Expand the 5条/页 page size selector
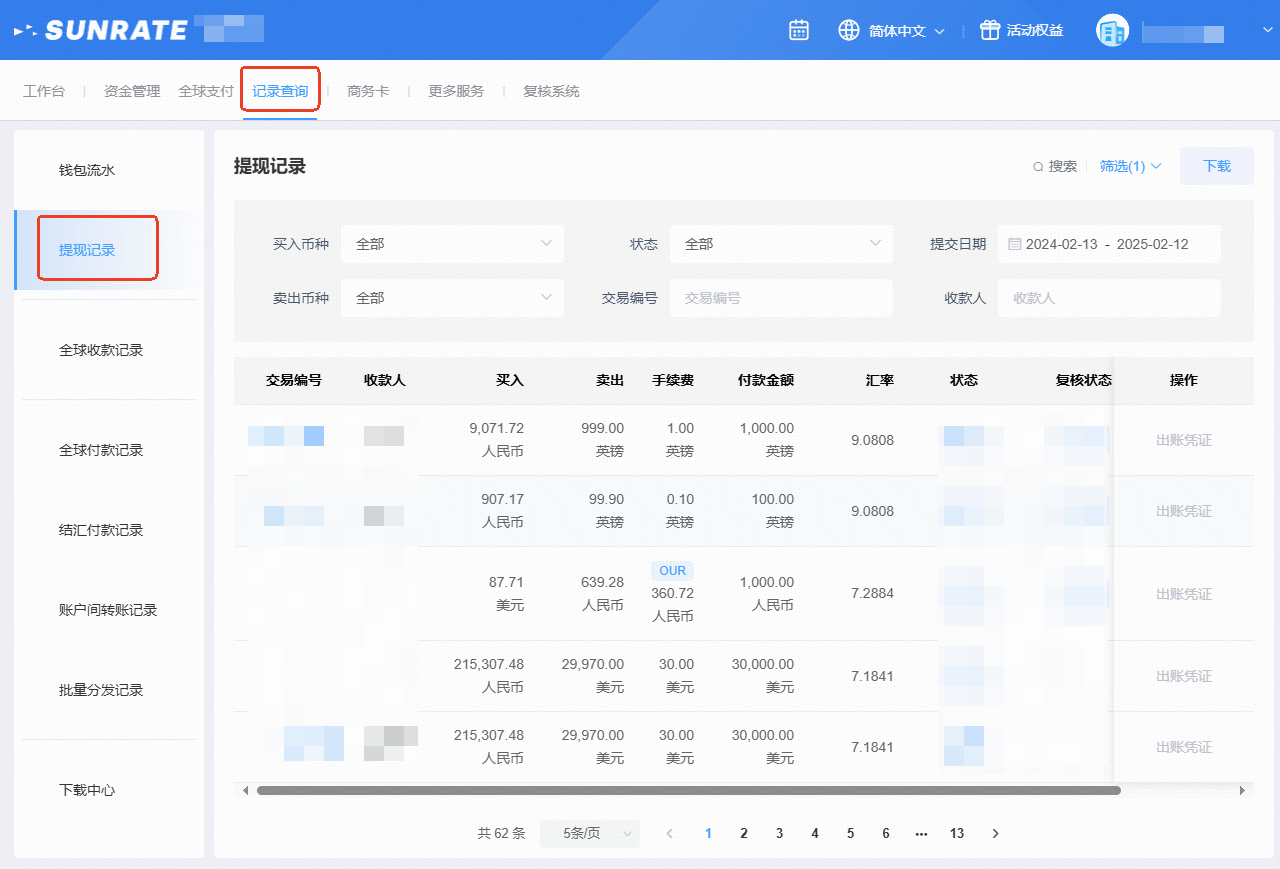This screenshot has width=1280, height=869. [589, 833]
